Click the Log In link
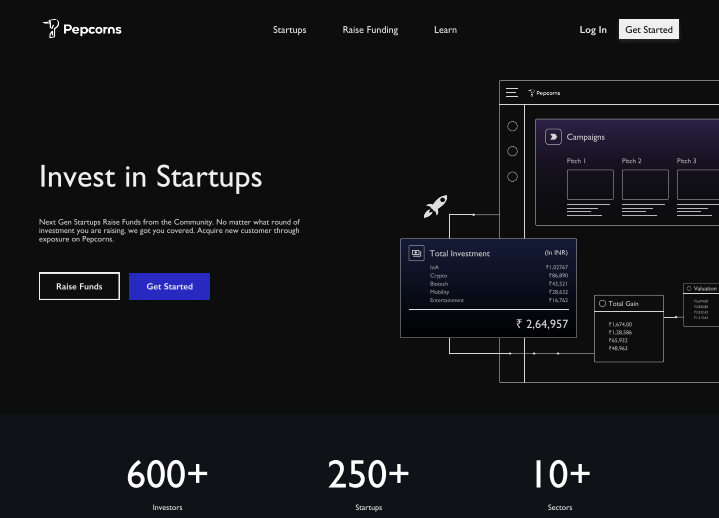 click(x=593, y=30)
